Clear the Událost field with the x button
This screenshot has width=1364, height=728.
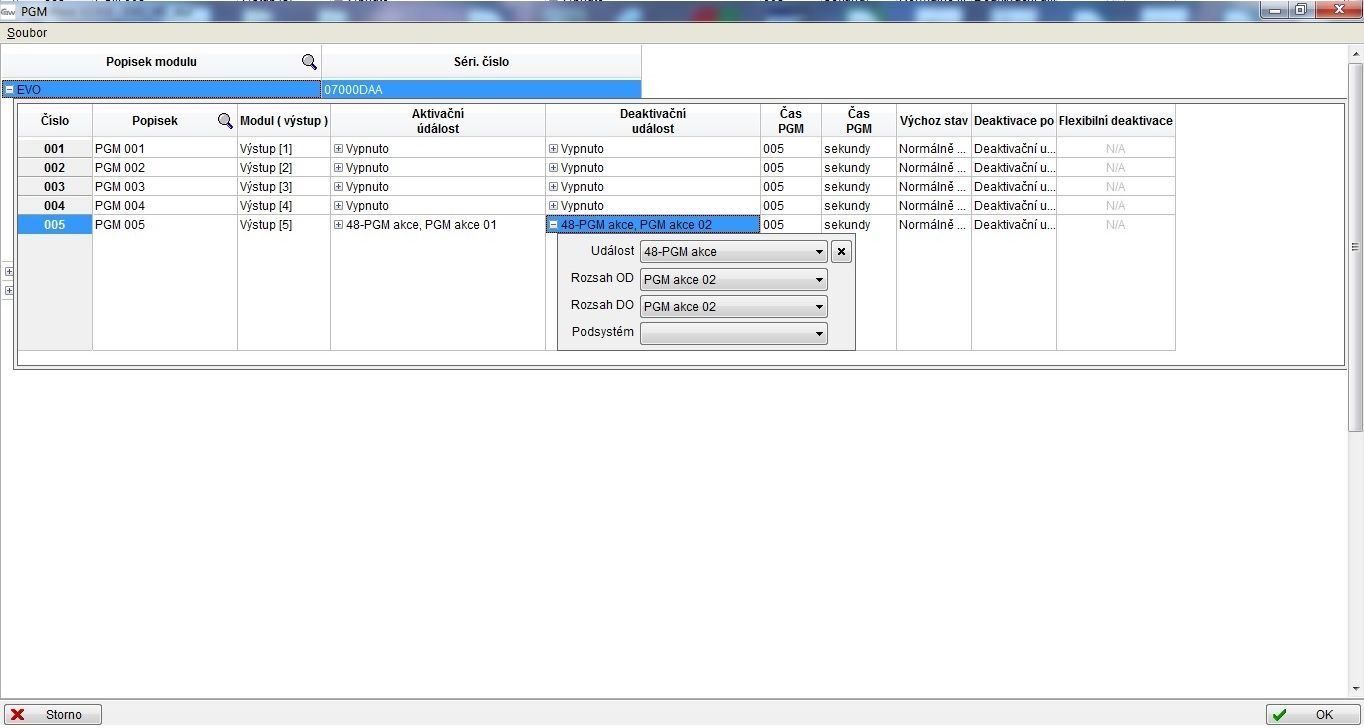841,252
